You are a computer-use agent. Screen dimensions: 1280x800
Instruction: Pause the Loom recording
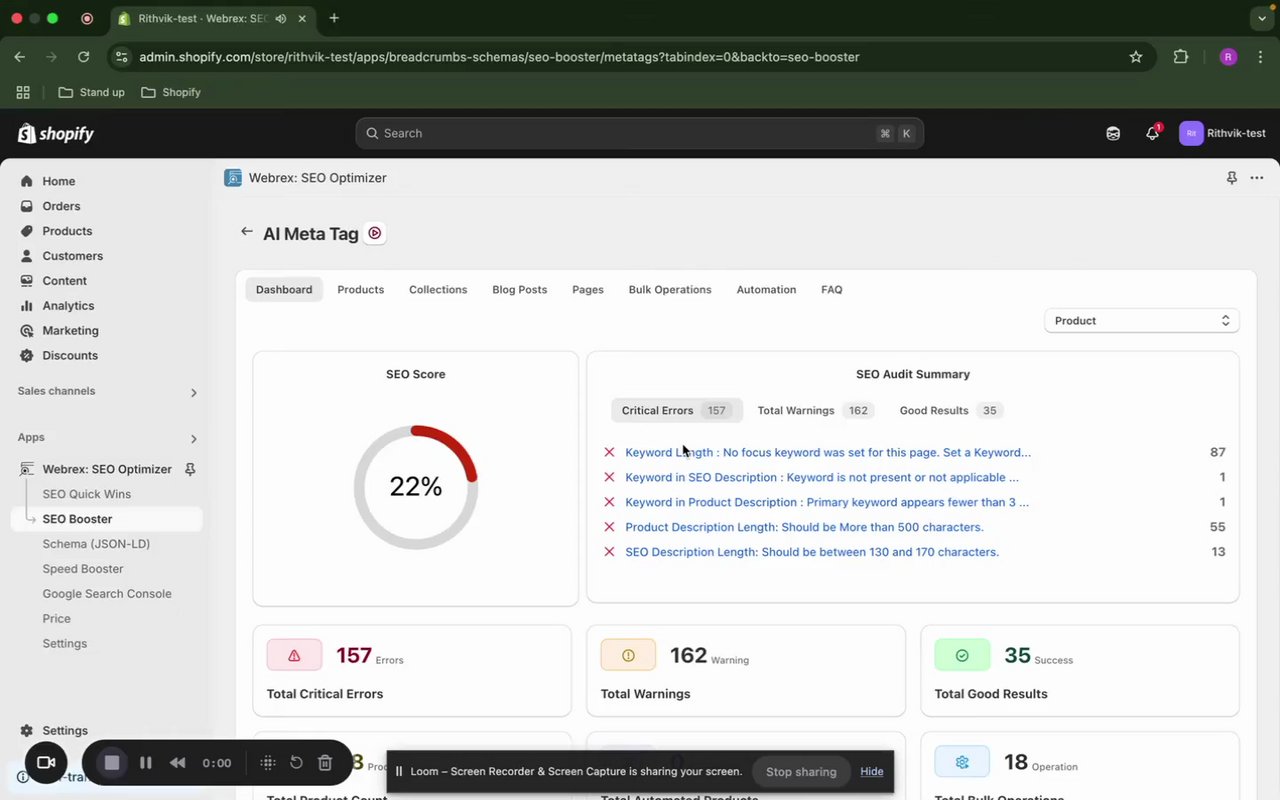coord(146,763)
